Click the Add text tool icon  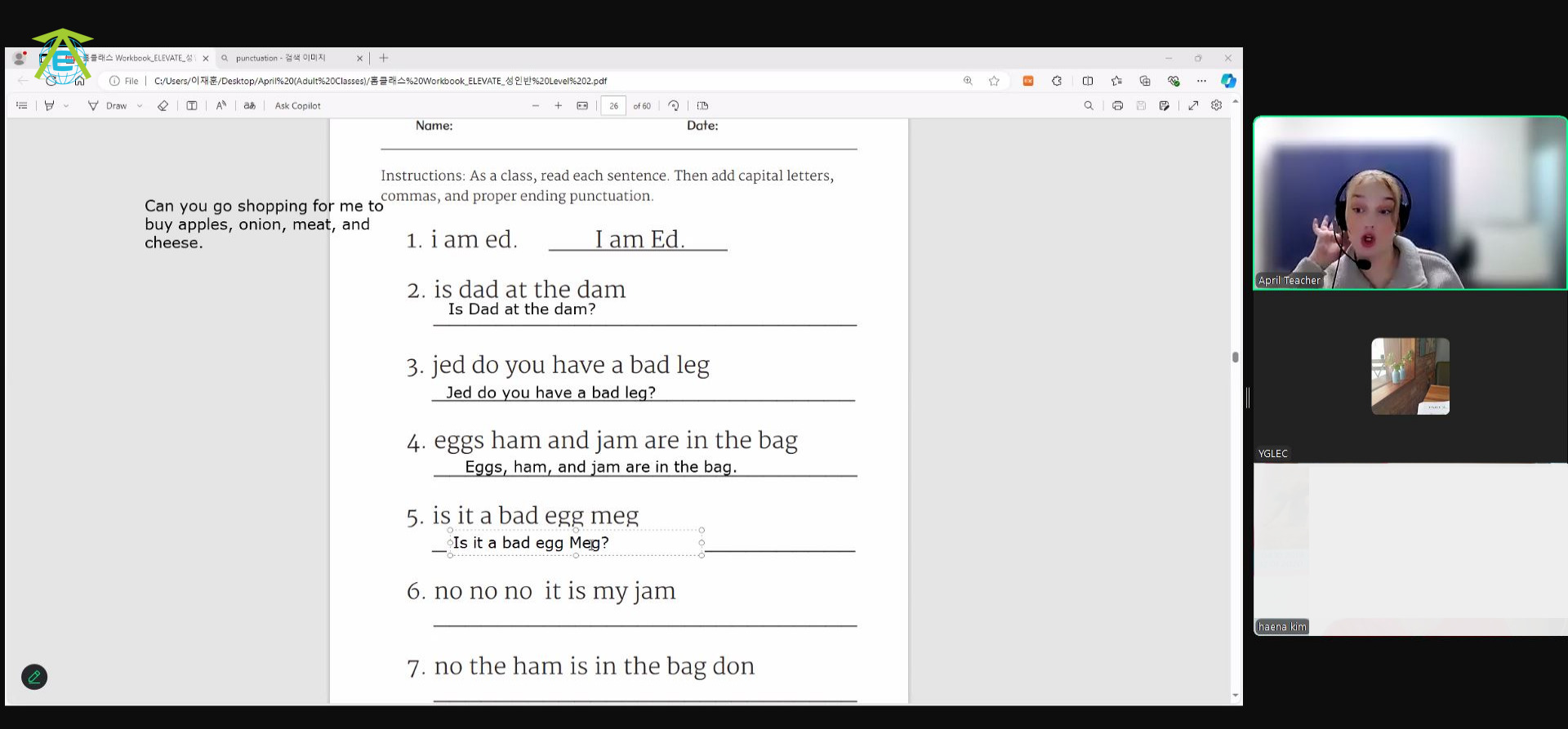[192, 105]
